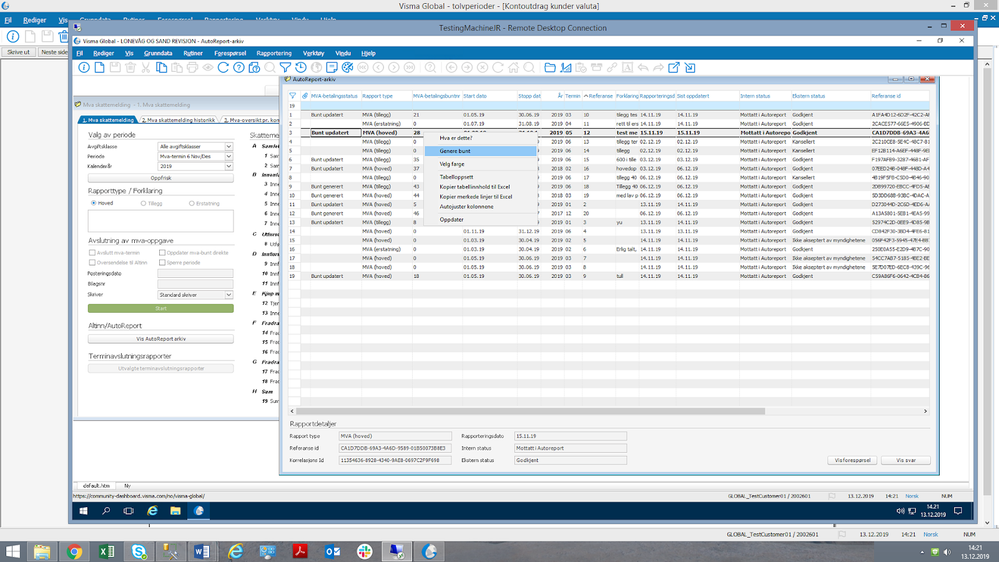Click the refresh arrow icon in toolbar
999x562 pixels.
(x=224, y=68)
